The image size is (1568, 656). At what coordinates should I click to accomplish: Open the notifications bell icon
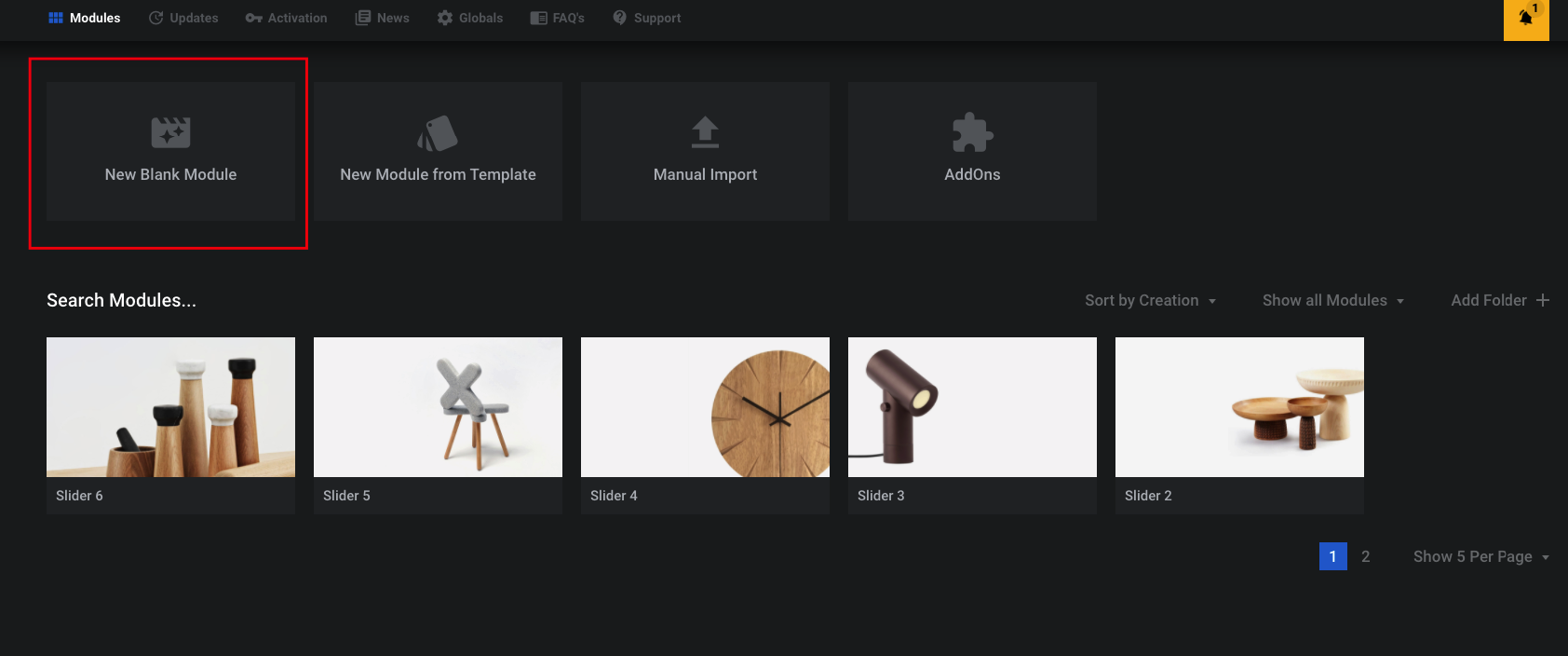tap(1526, 18)
